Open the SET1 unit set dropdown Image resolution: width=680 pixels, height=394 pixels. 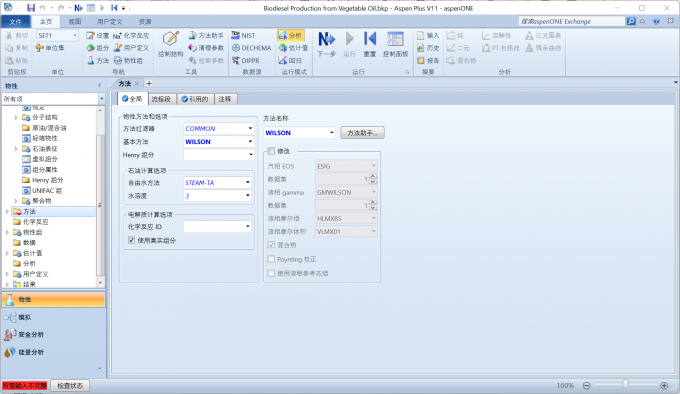click(75, 35)
